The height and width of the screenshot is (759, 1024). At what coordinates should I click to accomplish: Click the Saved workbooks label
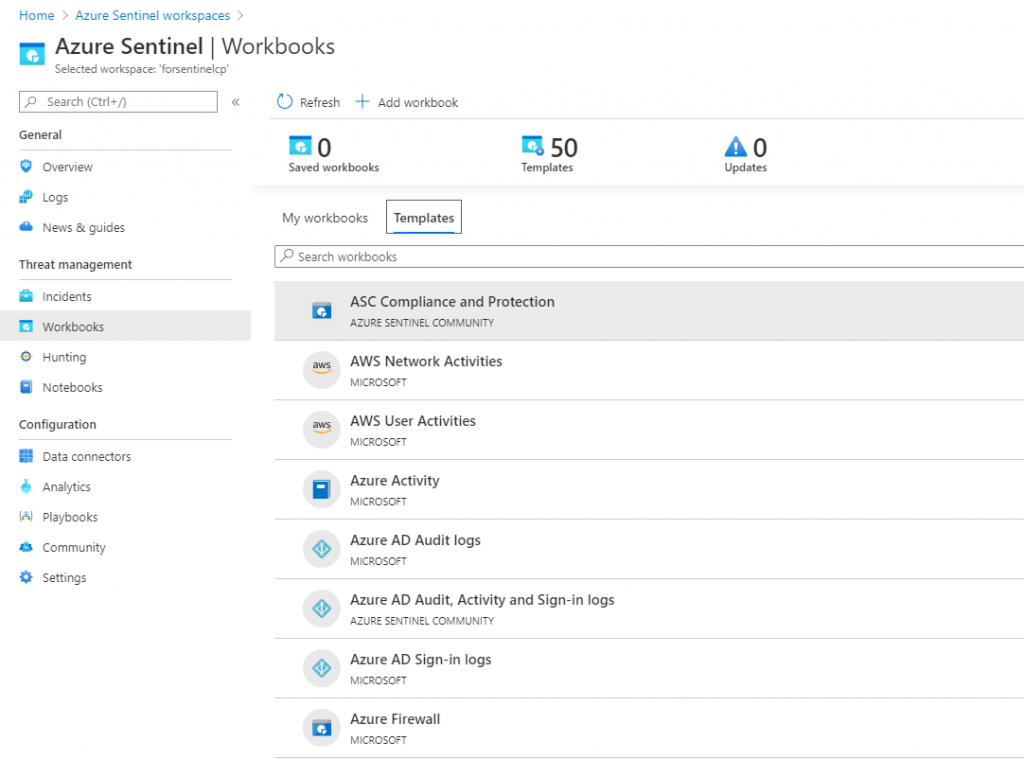[x=334, y=167]
